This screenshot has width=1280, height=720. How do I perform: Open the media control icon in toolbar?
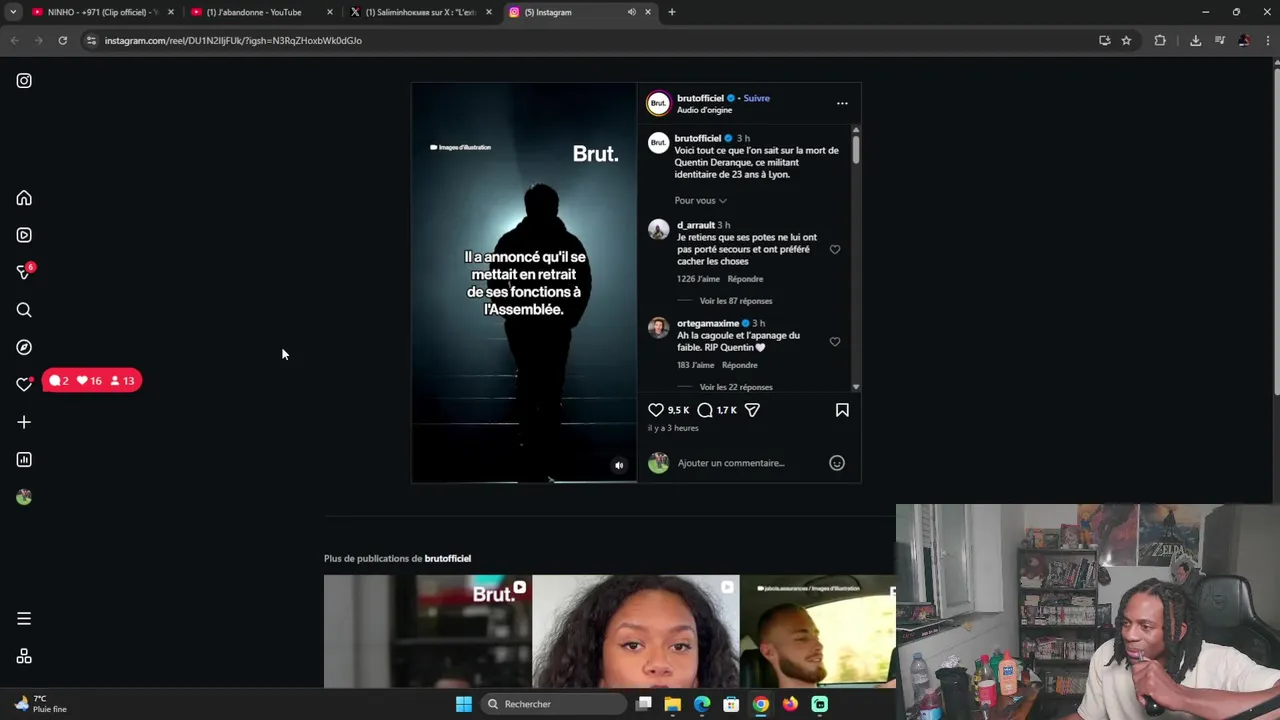click(x=1220, y=40)
